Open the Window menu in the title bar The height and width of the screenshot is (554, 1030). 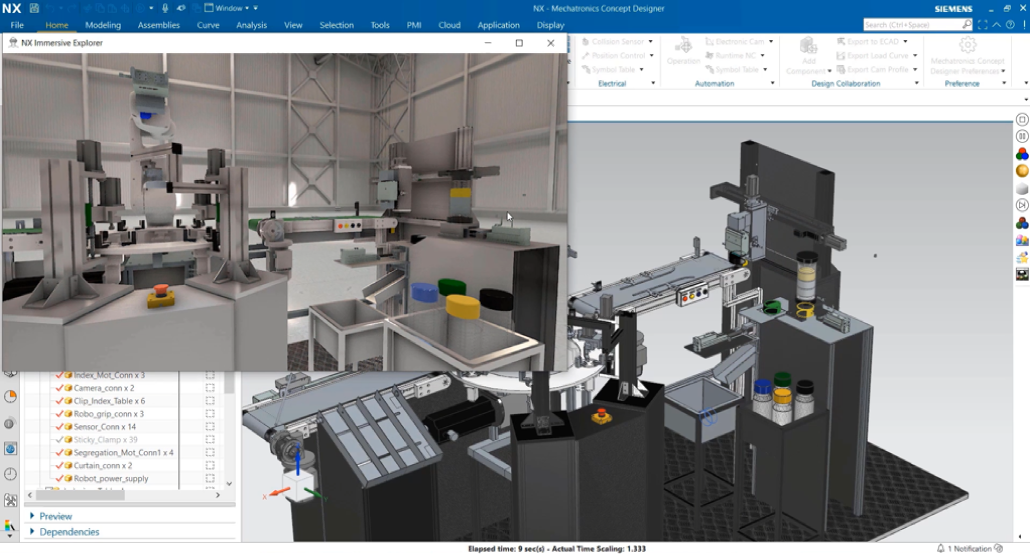click(227, 8)
